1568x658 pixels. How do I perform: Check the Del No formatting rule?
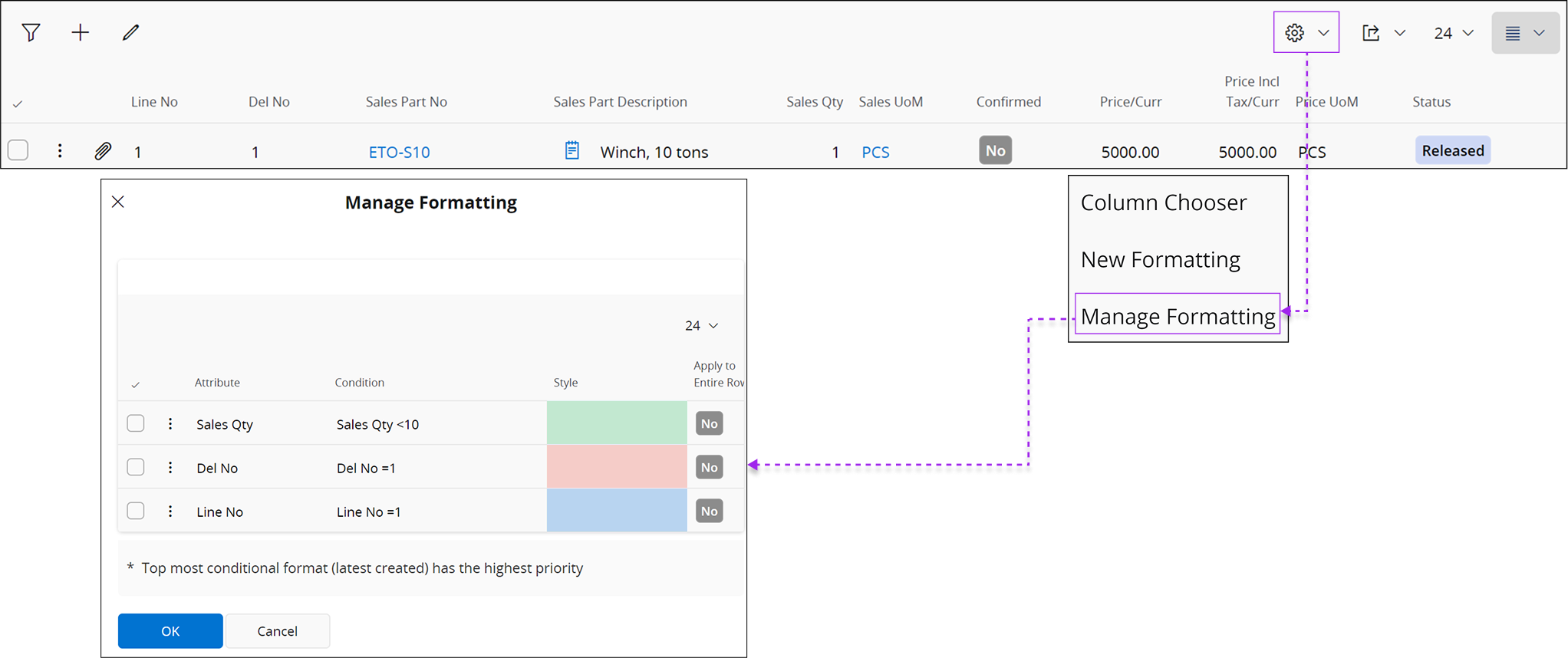click(x=136, y=466)
